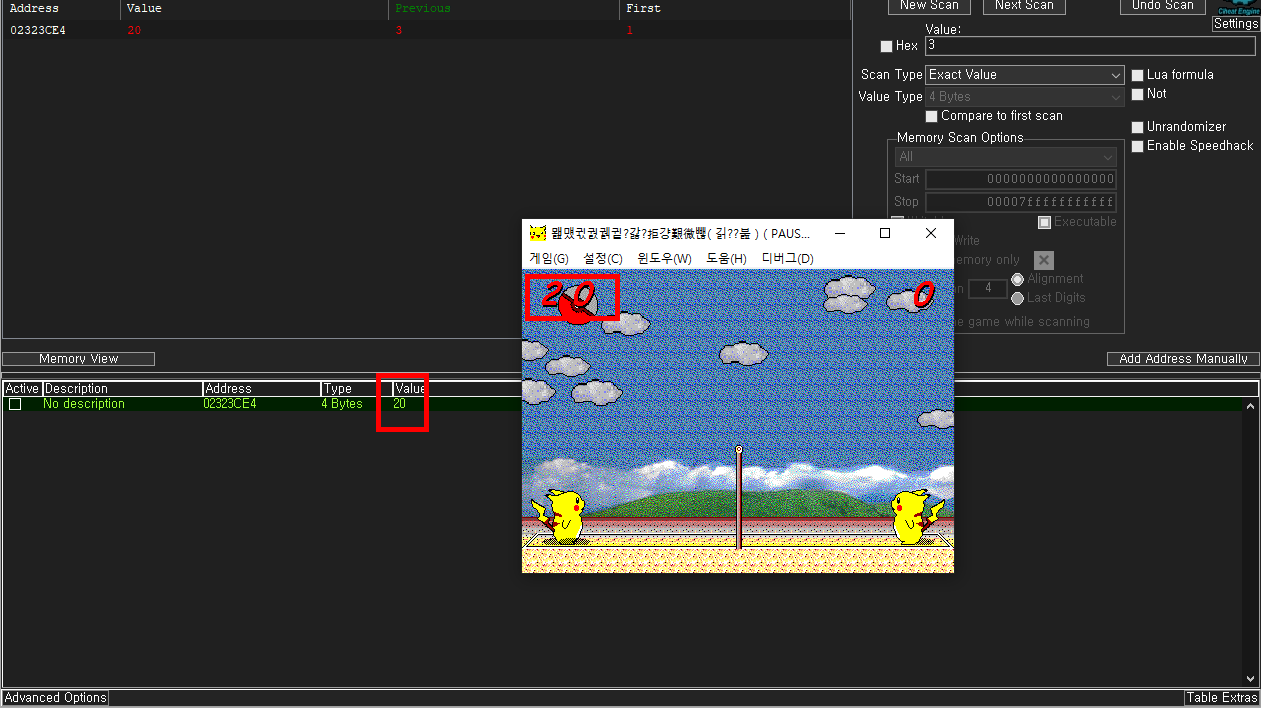Open the 도움(H) menu in game window

(727, 259)
